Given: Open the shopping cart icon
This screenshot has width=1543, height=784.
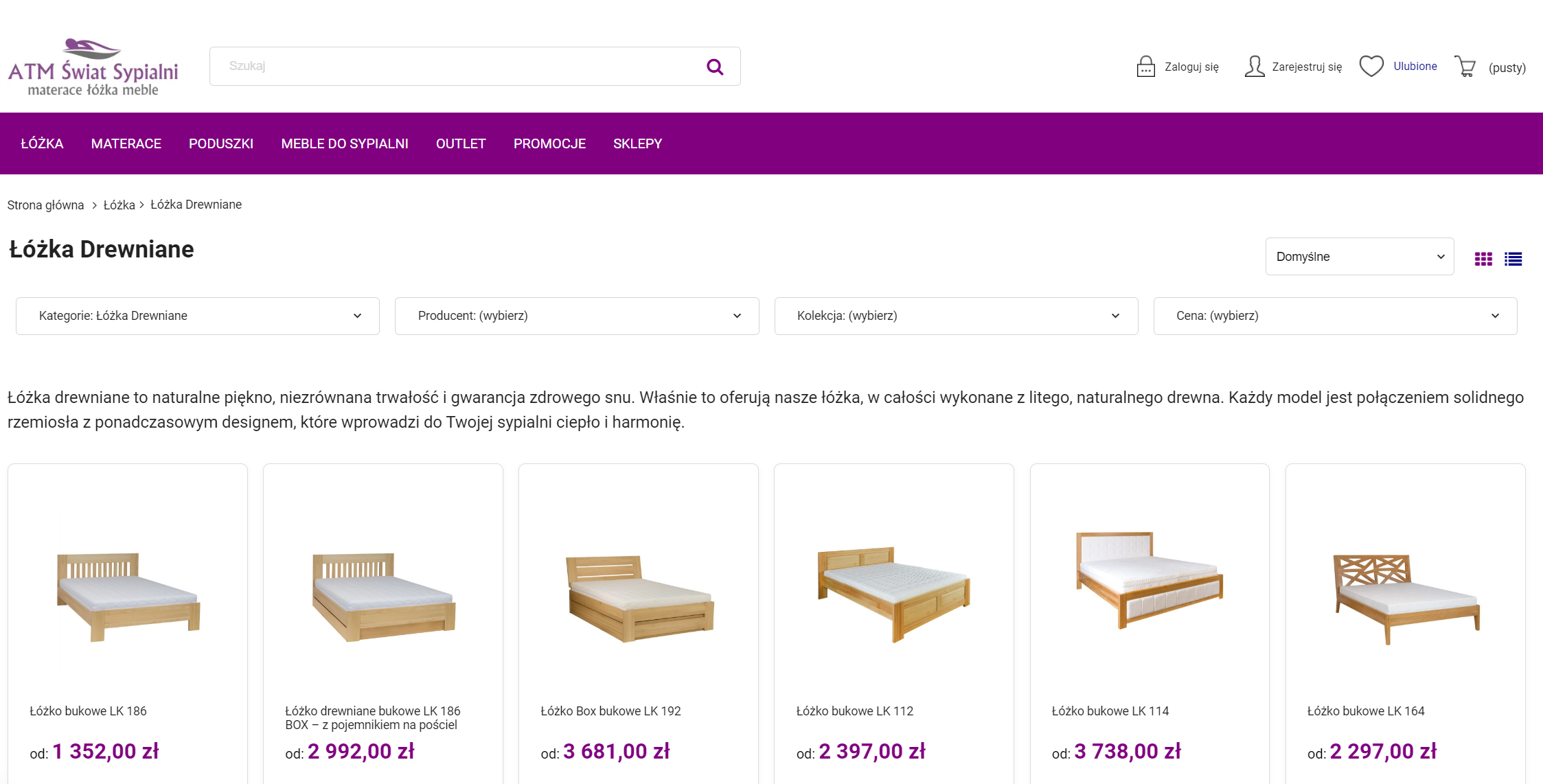Looking at the screenshot, I should (1466, 65).
